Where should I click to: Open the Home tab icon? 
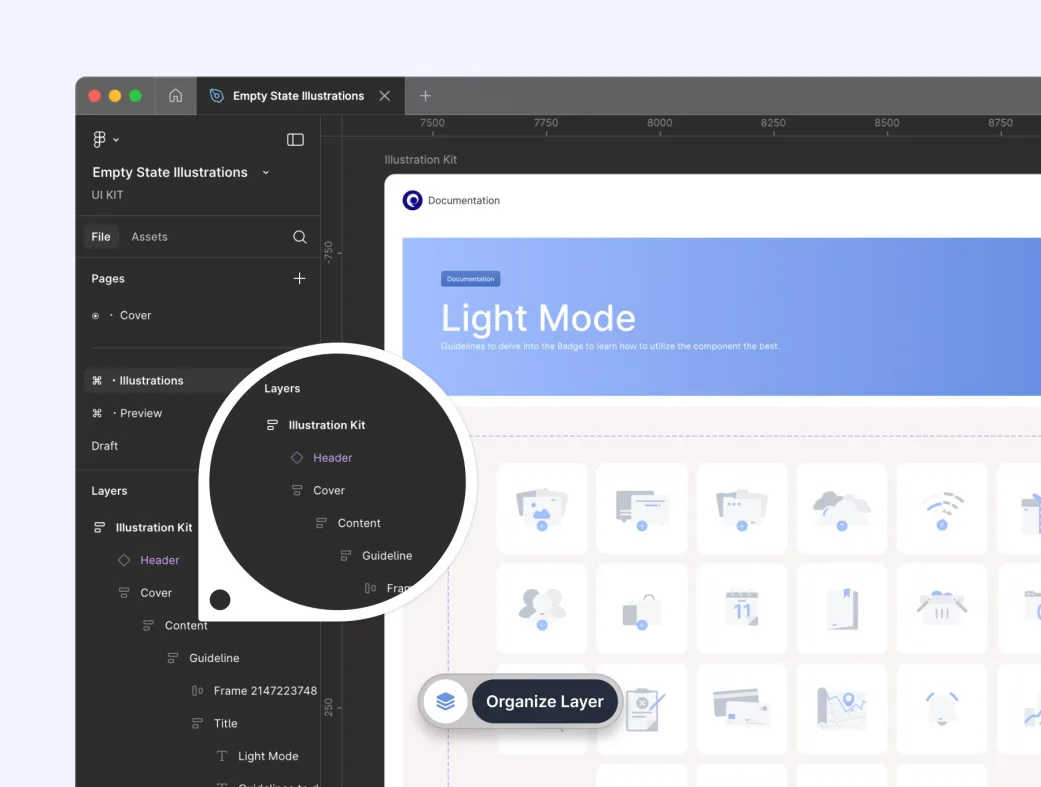click(176, 96)
